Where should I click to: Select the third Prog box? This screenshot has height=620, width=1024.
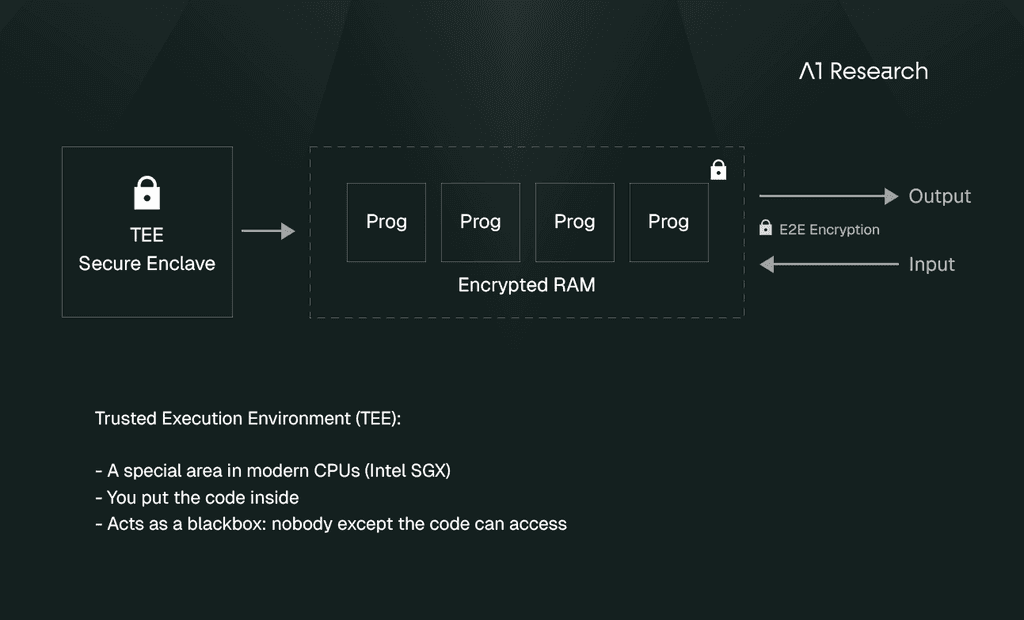575,222
